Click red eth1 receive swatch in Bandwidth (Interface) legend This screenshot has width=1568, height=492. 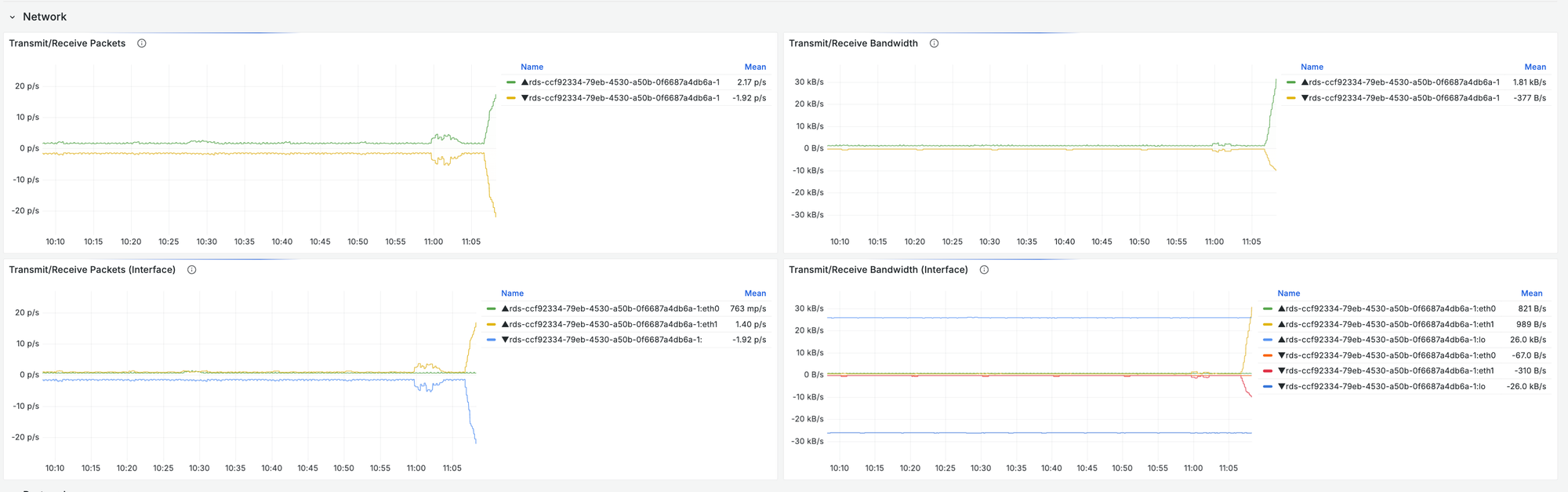pyautogui.click(x=1268, y=371)
